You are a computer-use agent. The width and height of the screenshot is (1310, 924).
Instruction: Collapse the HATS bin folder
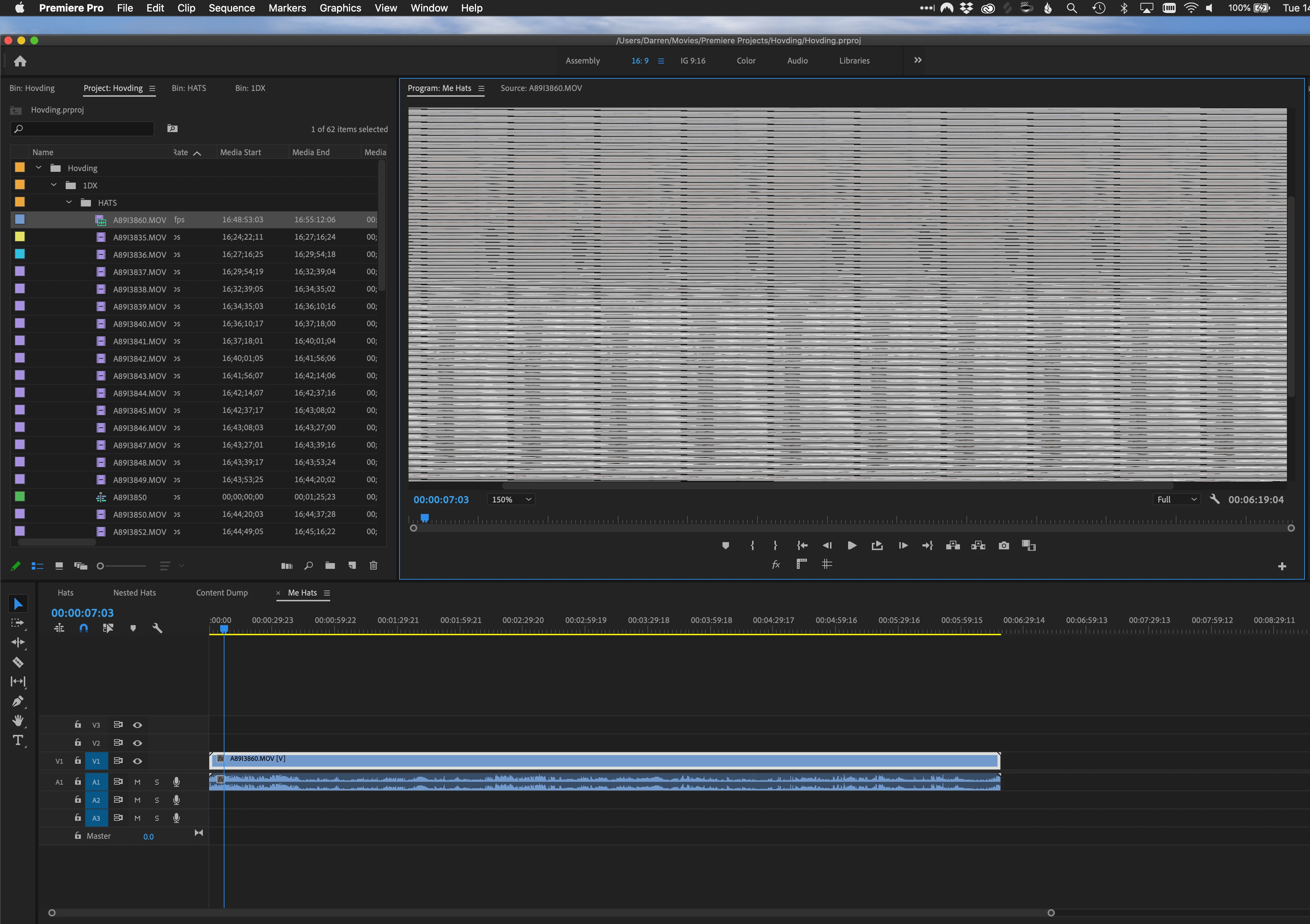[x=69, y=202]
